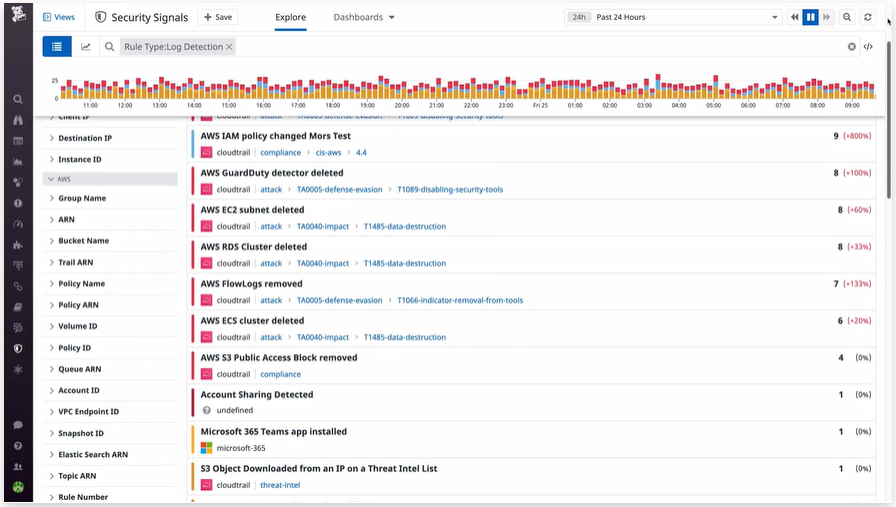This screenshot has width=896, height=507.
Task: Remove the Rule Type:Log Detection filter
Action: coord(229,47)
